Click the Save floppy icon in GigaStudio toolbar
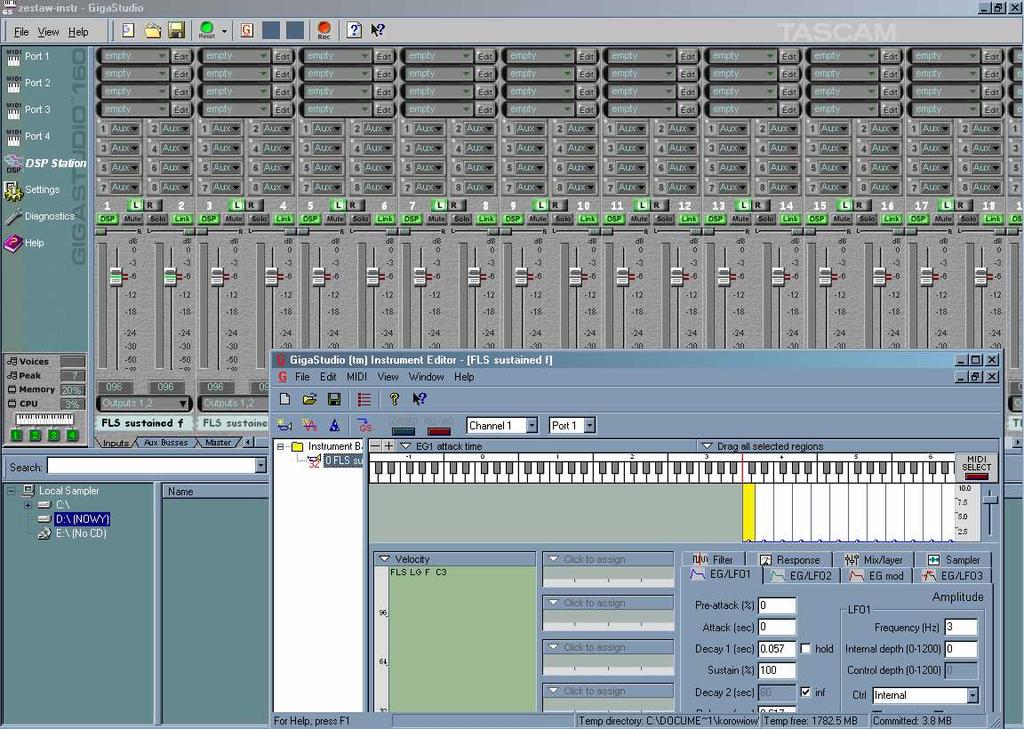 pos(176,30)
